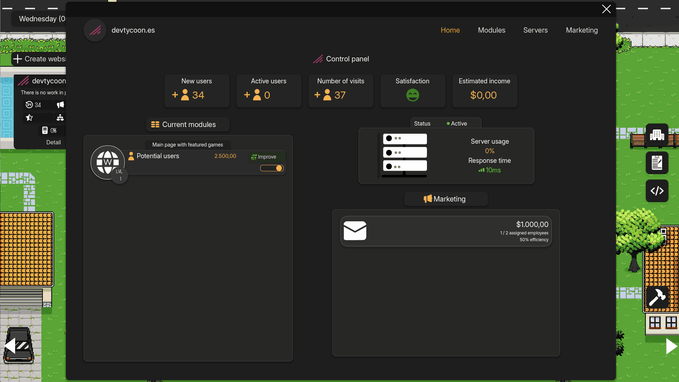Click the email marketing envelope icon
Viewport: 679px width, 382px height.
click(x=355, y=231)
